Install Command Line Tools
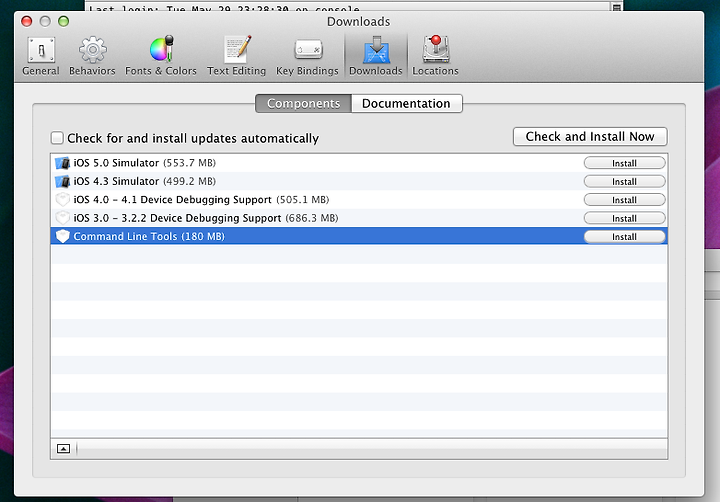This screenshot has height=502, width=720. coord(624,237)
